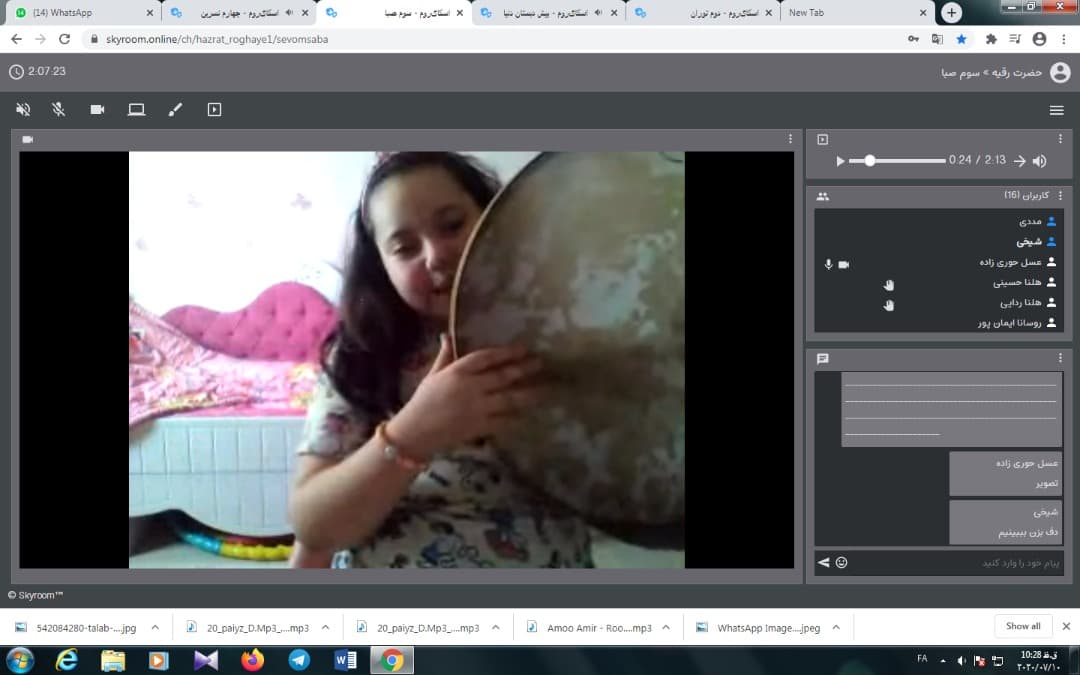Click the chat message input field

click(x=950, y=563)
